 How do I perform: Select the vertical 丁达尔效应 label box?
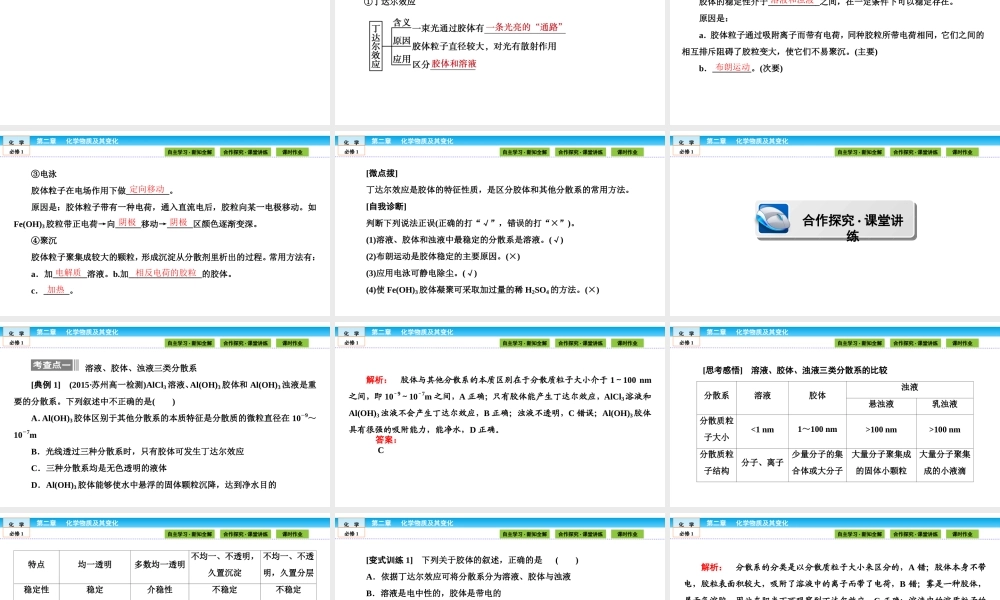tap(375, 45)
